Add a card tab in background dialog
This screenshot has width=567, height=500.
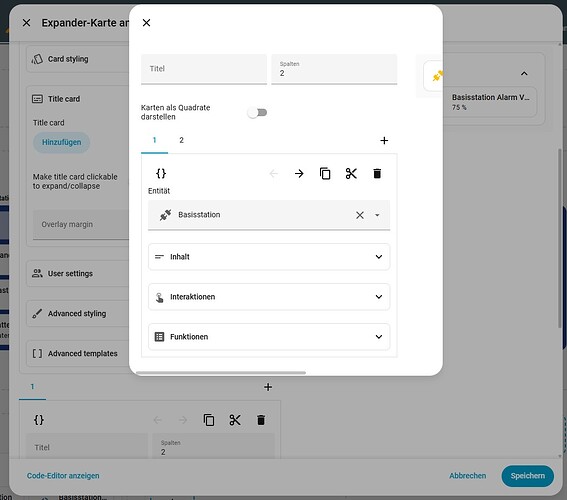268,387
